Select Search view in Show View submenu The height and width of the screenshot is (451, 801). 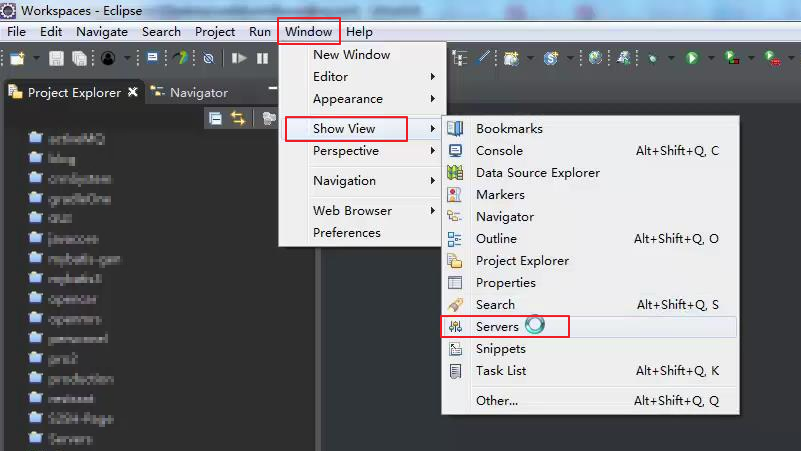coord(590,304)
